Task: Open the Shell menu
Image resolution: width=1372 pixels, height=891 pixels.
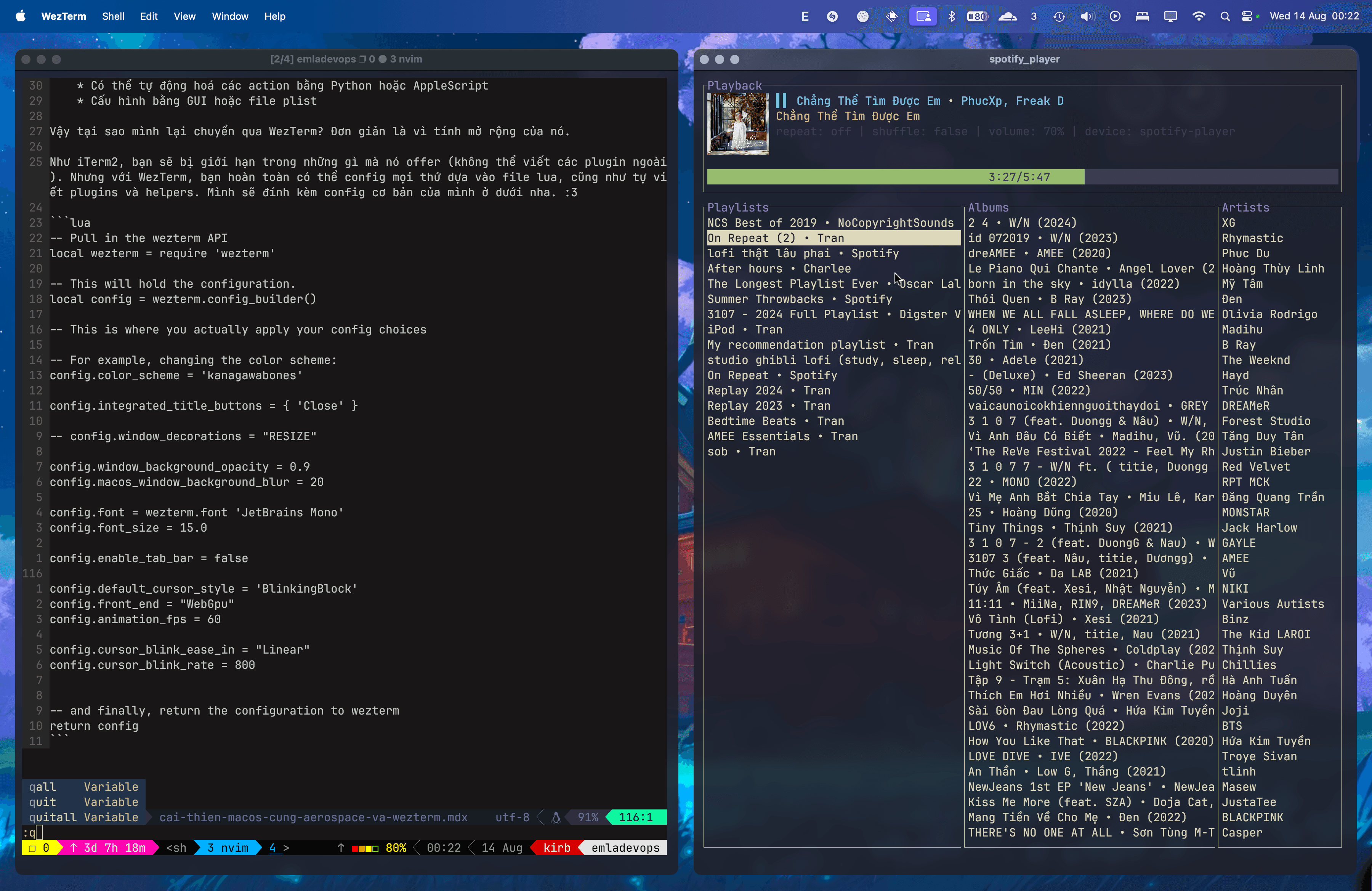Action: click(113, 16)
